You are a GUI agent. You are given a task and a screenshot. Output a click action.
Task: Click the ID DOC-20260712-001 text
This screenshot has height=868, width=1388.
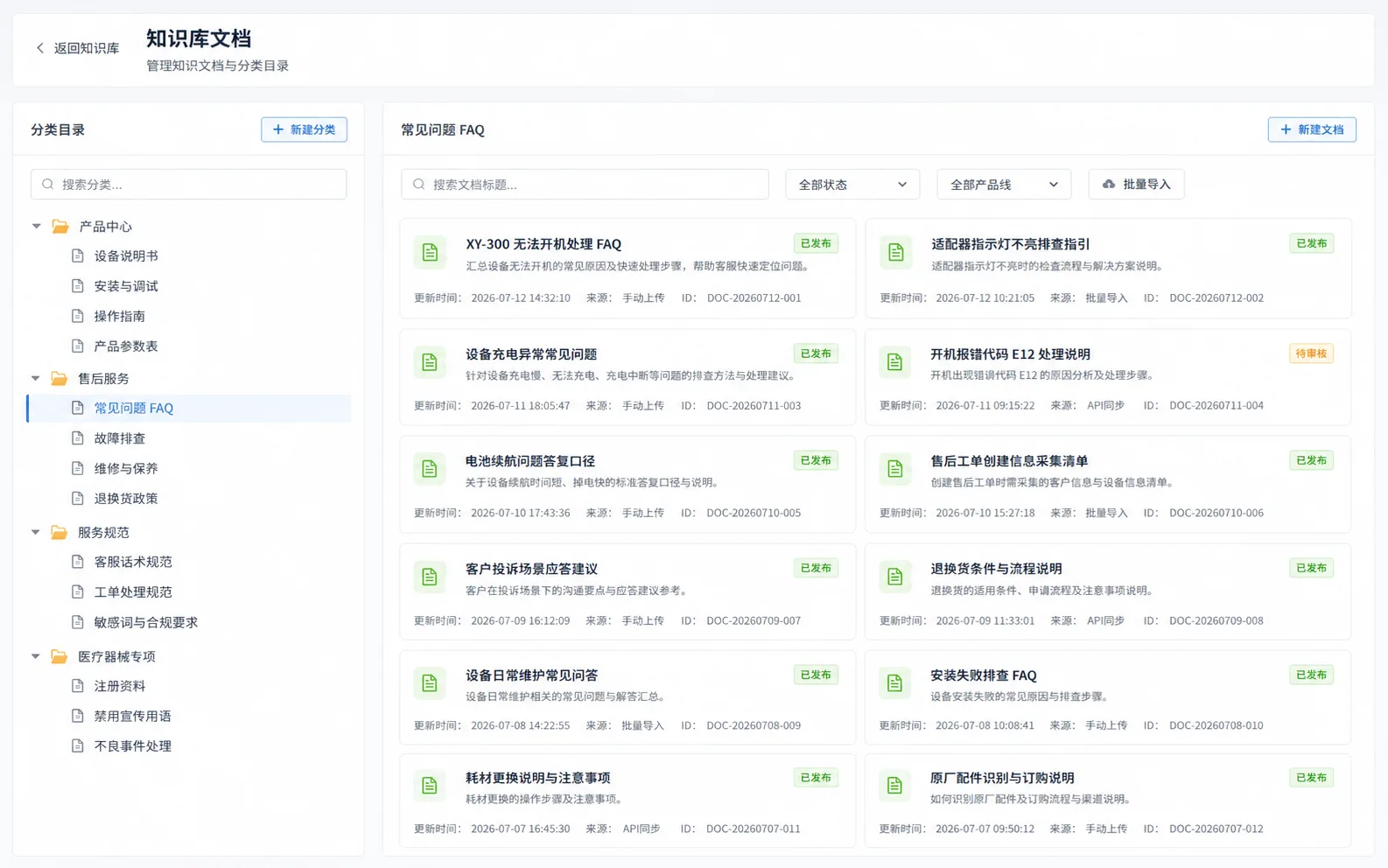point(754,298)
